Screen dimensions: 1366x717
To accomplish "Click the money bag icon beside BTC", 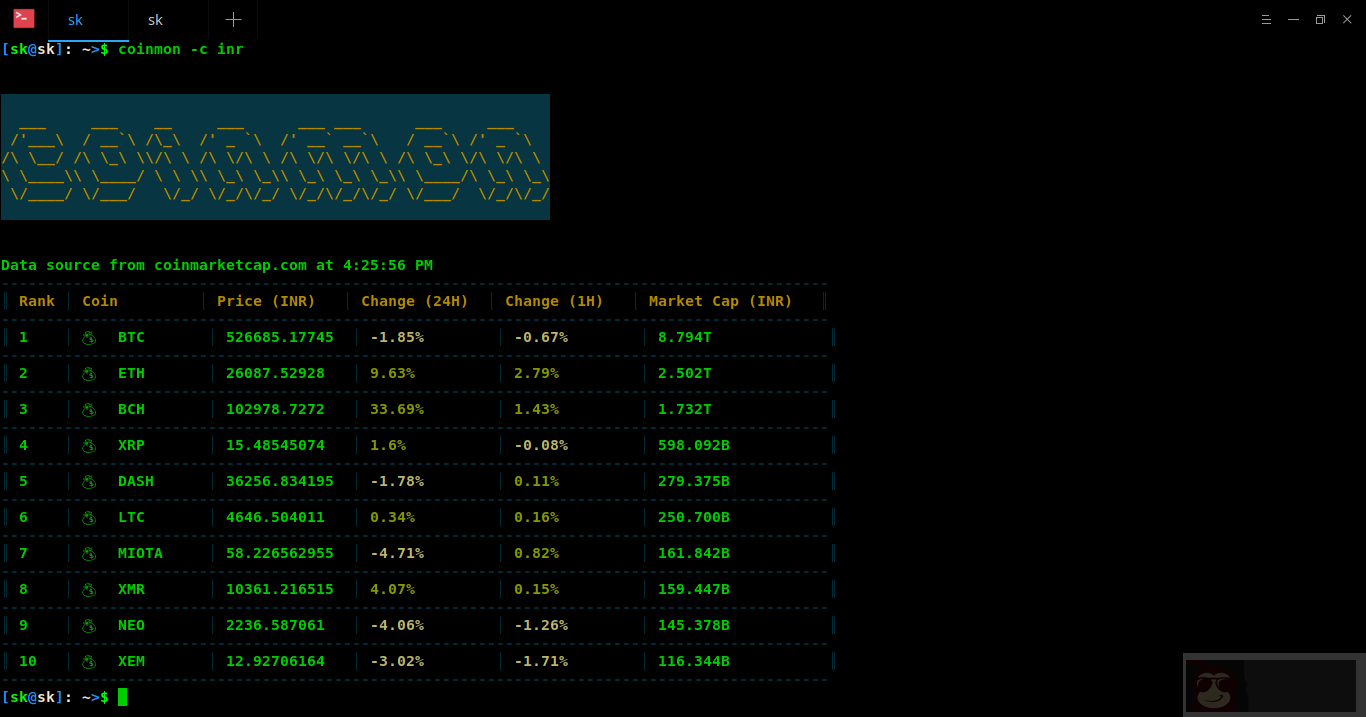I will coord(89,338).
